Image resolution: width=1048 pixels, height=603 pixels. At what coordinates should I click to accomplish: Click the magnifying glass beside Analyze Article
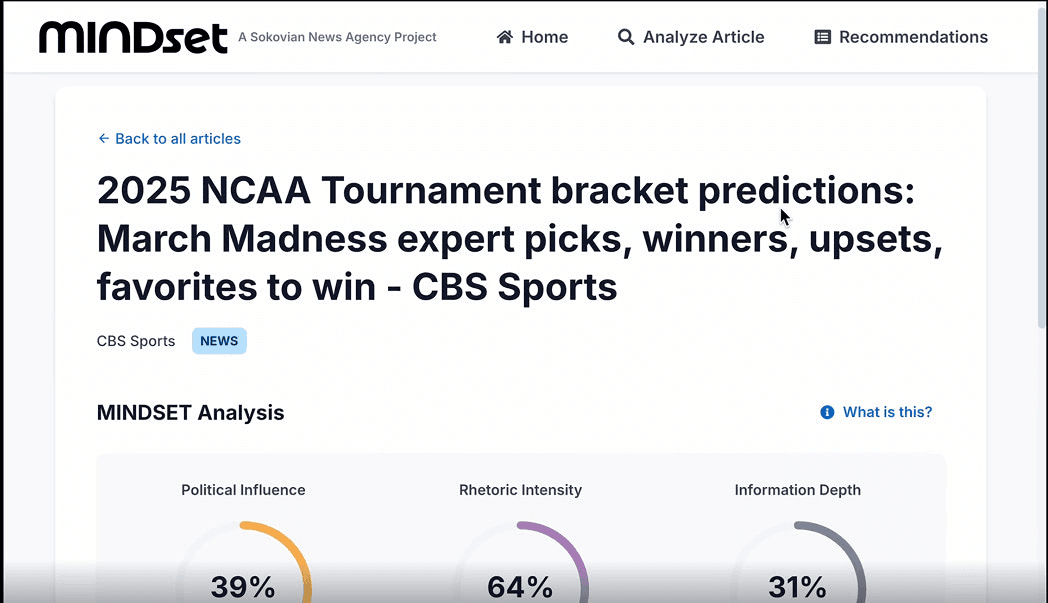coord(626,36)
